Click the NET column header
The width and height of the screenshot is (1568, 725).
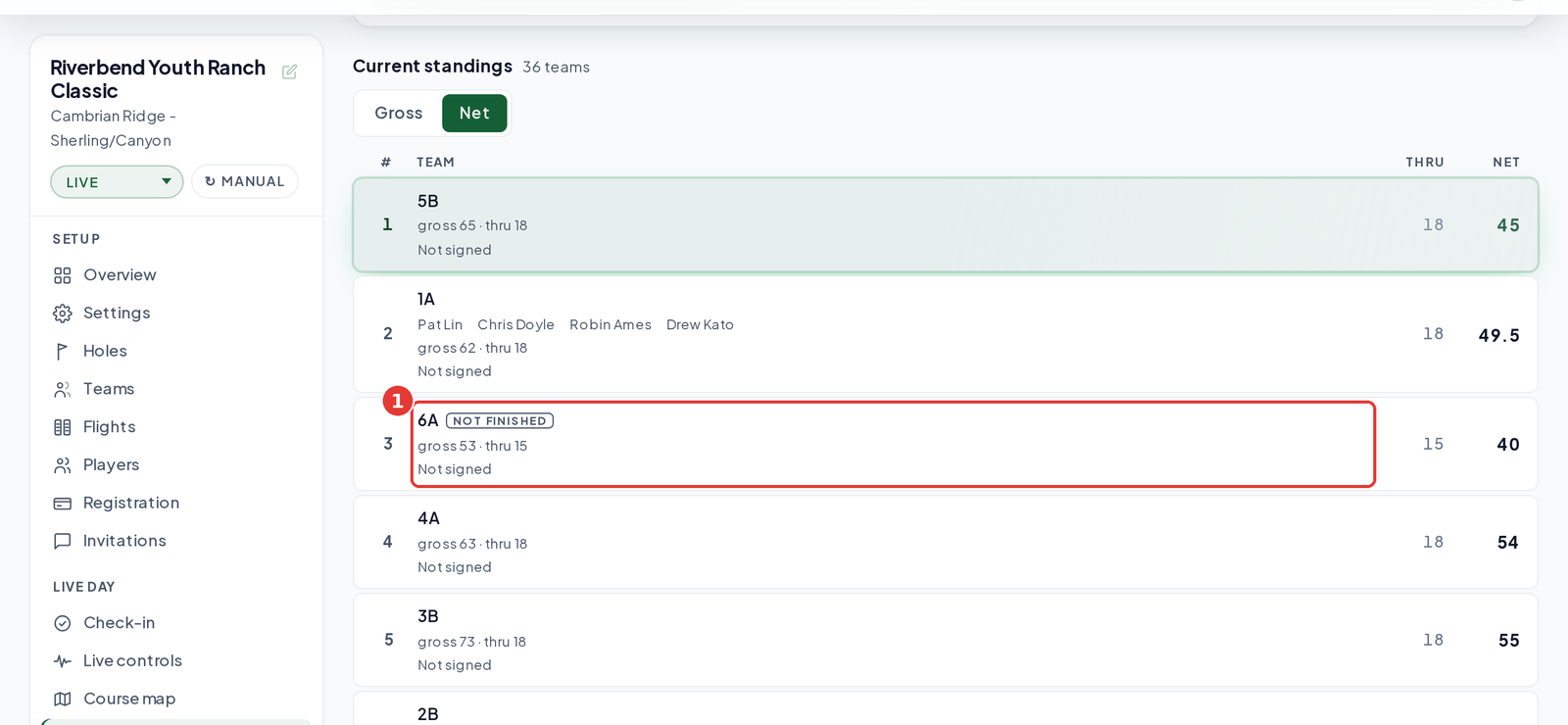tap(1506, 163)
